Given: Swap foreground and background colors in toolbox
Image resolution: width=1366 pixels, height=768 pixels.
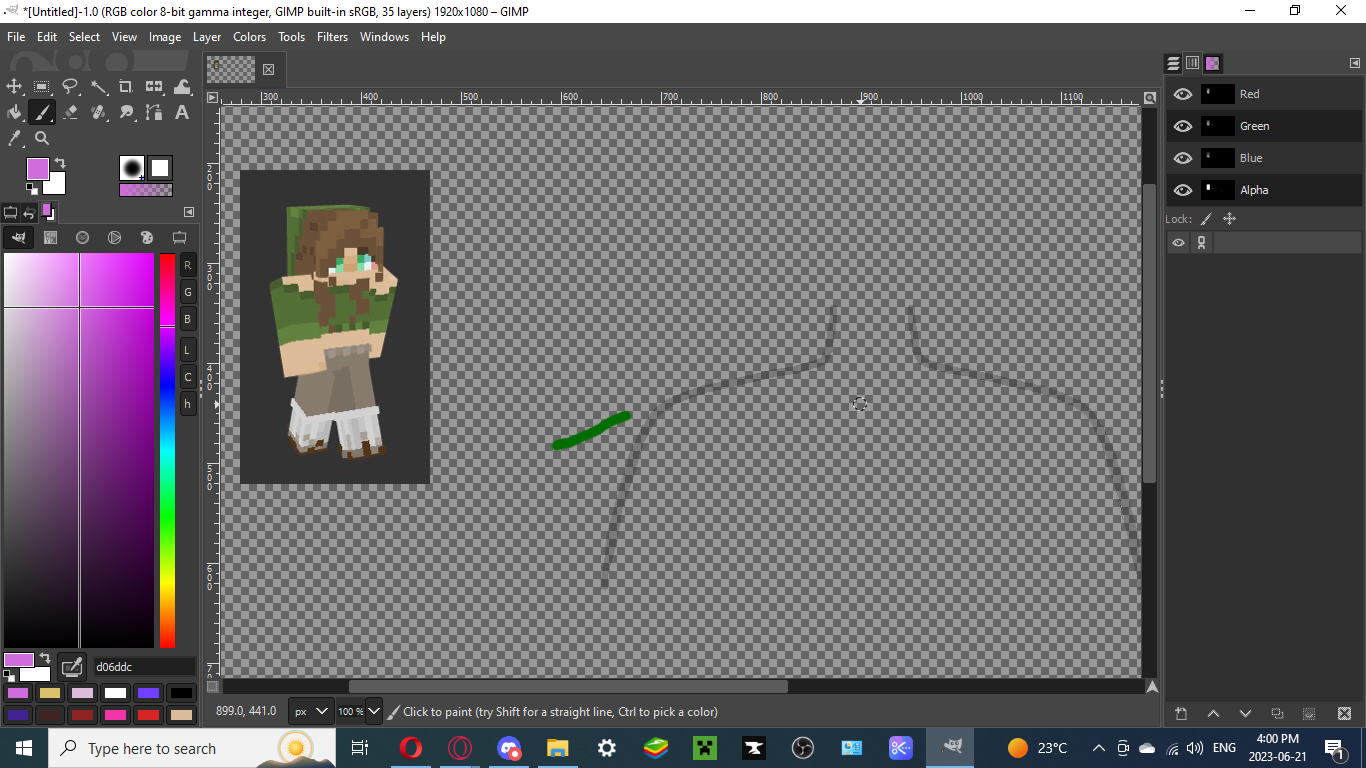Looking at the screenshot, I should click(x=60, y=162).
